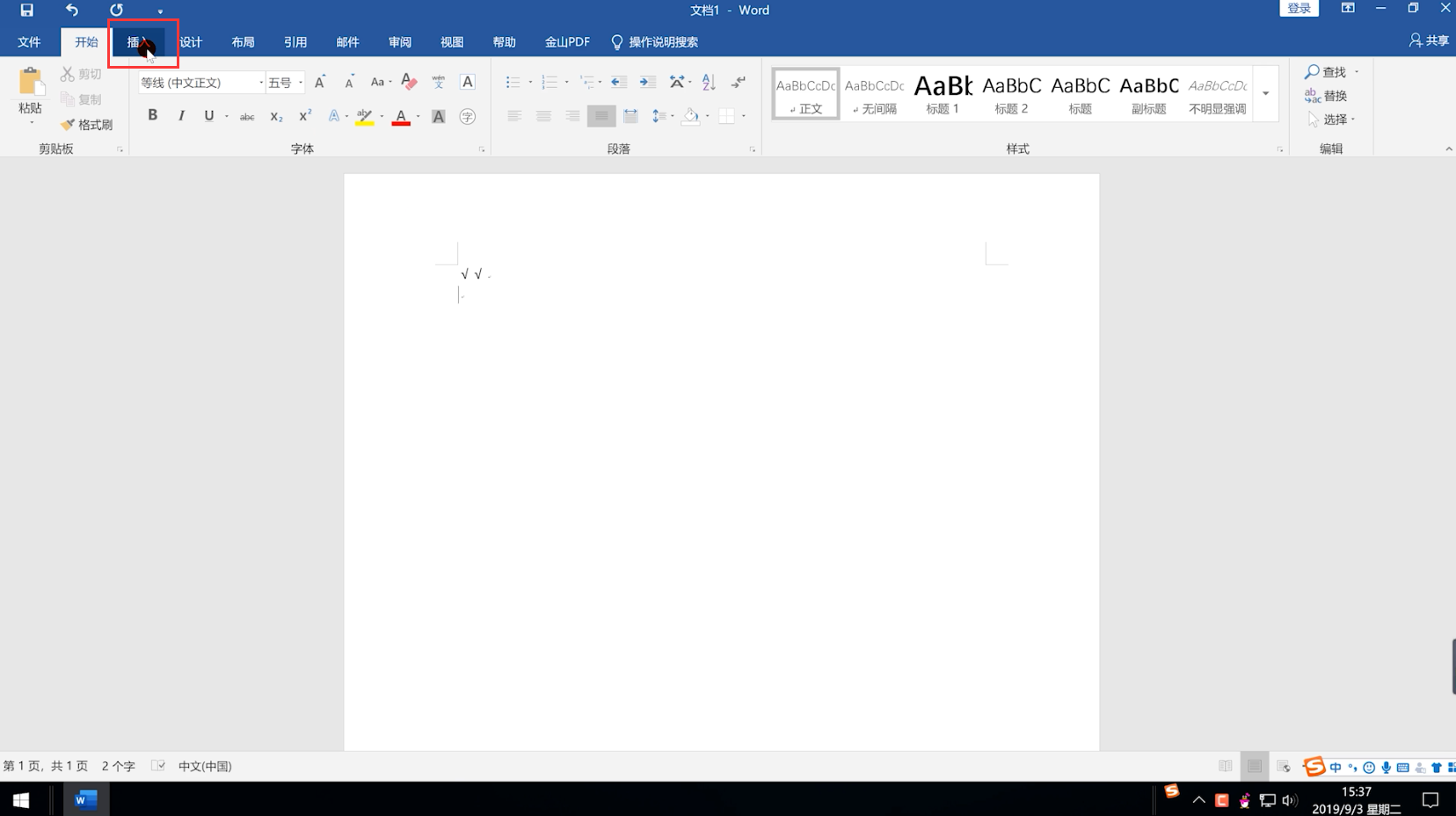Viewport: 1456px width, 816px height.
Task: Switch to the Design (设计) tab
Action: [191, 42]
